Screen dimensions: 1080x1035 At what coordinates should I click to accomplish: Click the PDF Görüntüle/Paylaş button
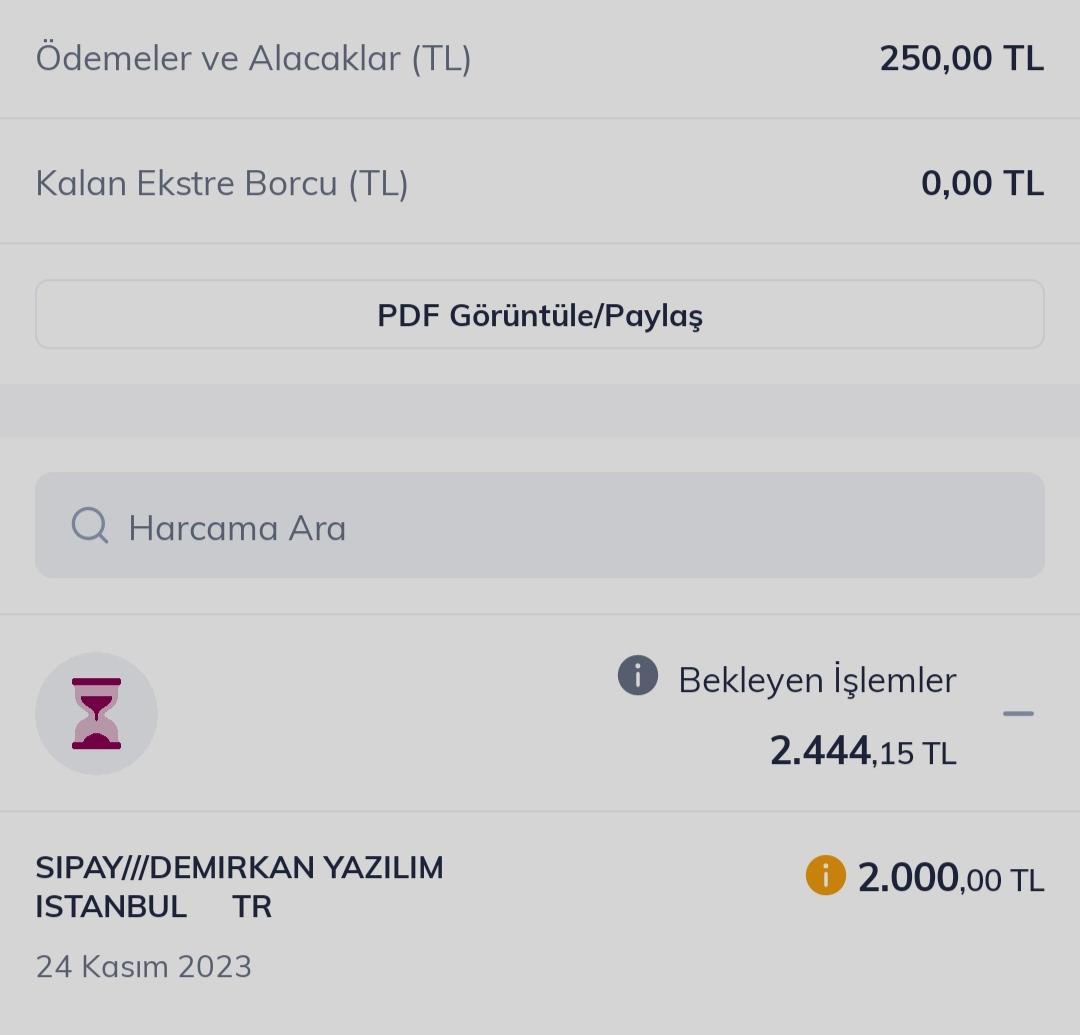click(x=540, y=315)
